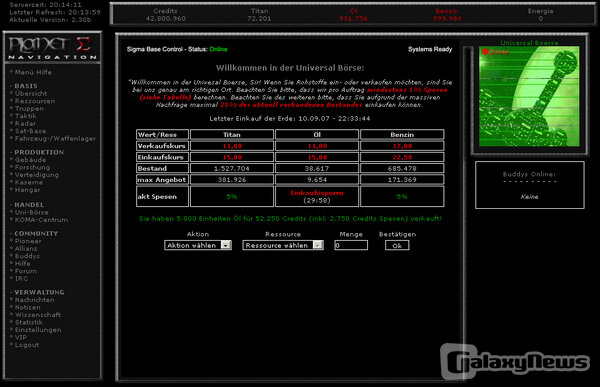
Task: Open the Kaserne page
Action: point(29,182)
